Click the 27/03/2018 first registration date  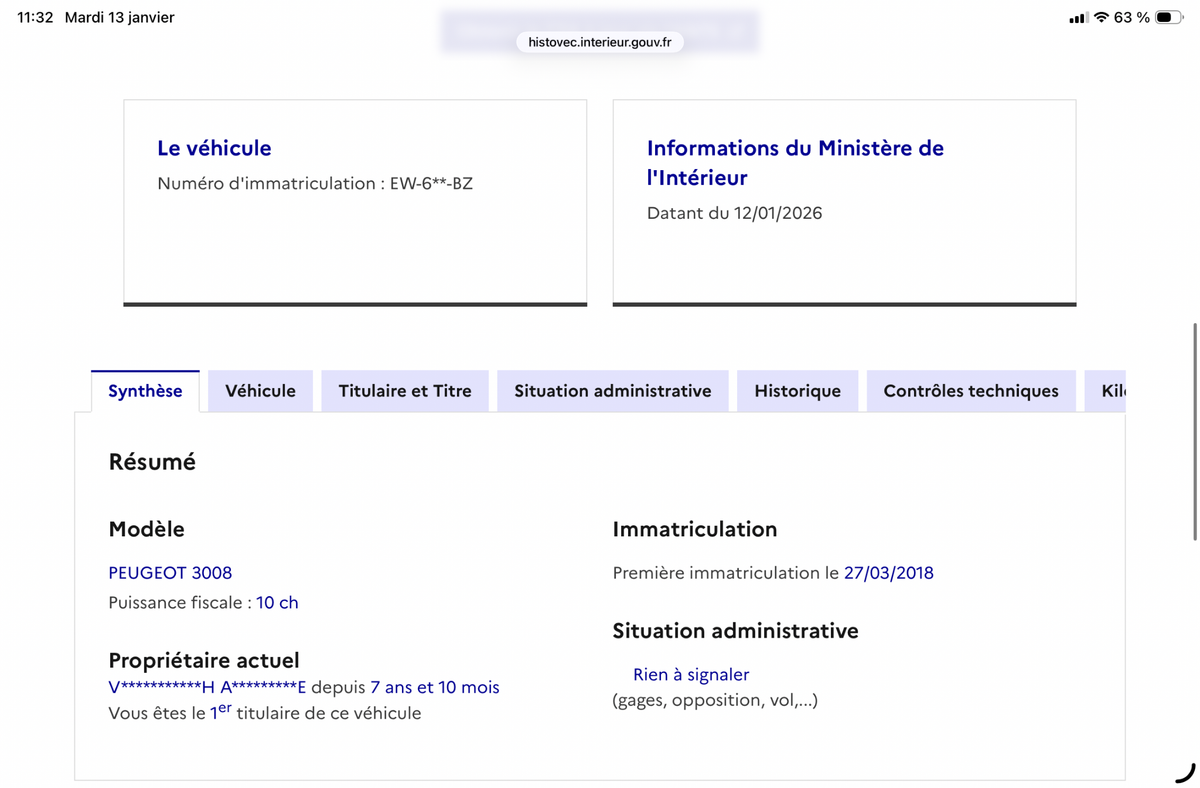point(889,573)
